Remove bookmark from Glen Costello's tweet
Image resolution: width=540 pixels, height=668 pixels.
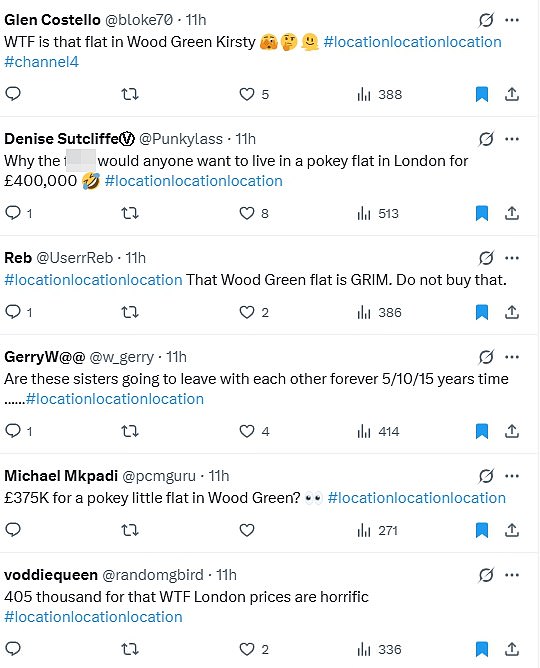tap(482, 94)
